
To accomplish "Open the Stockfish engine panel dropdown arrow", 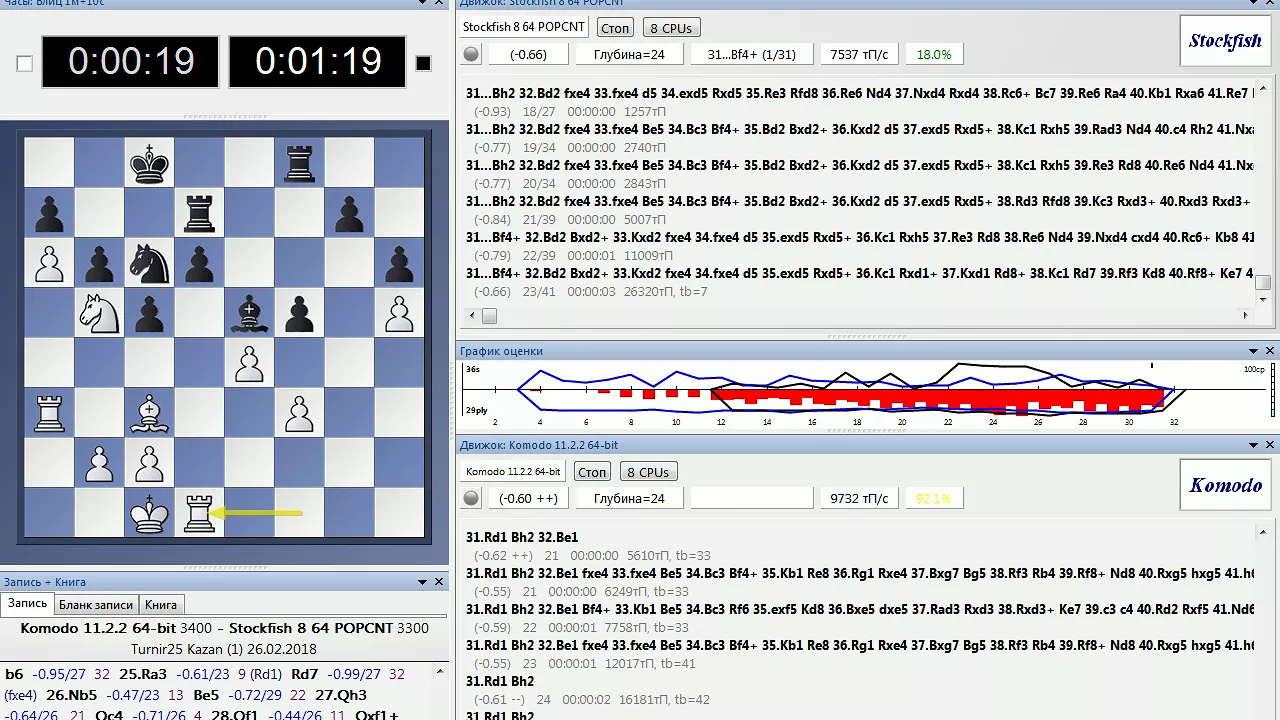I will tap(1254, 3).
